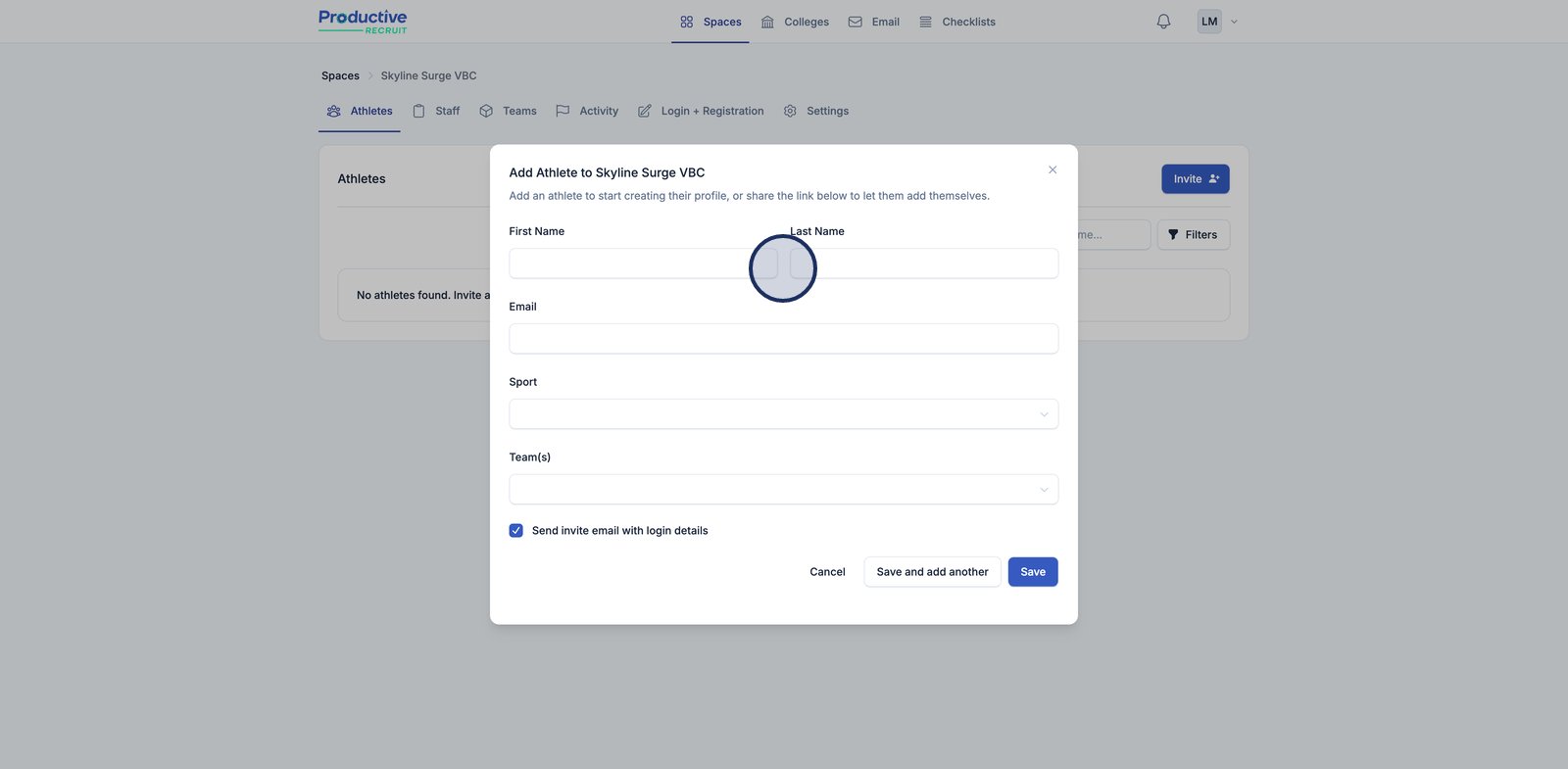Viewport: 1568px width, 769px height.
Task: Expand the Team(s) dropdown
Action: [x=783, y=490]
